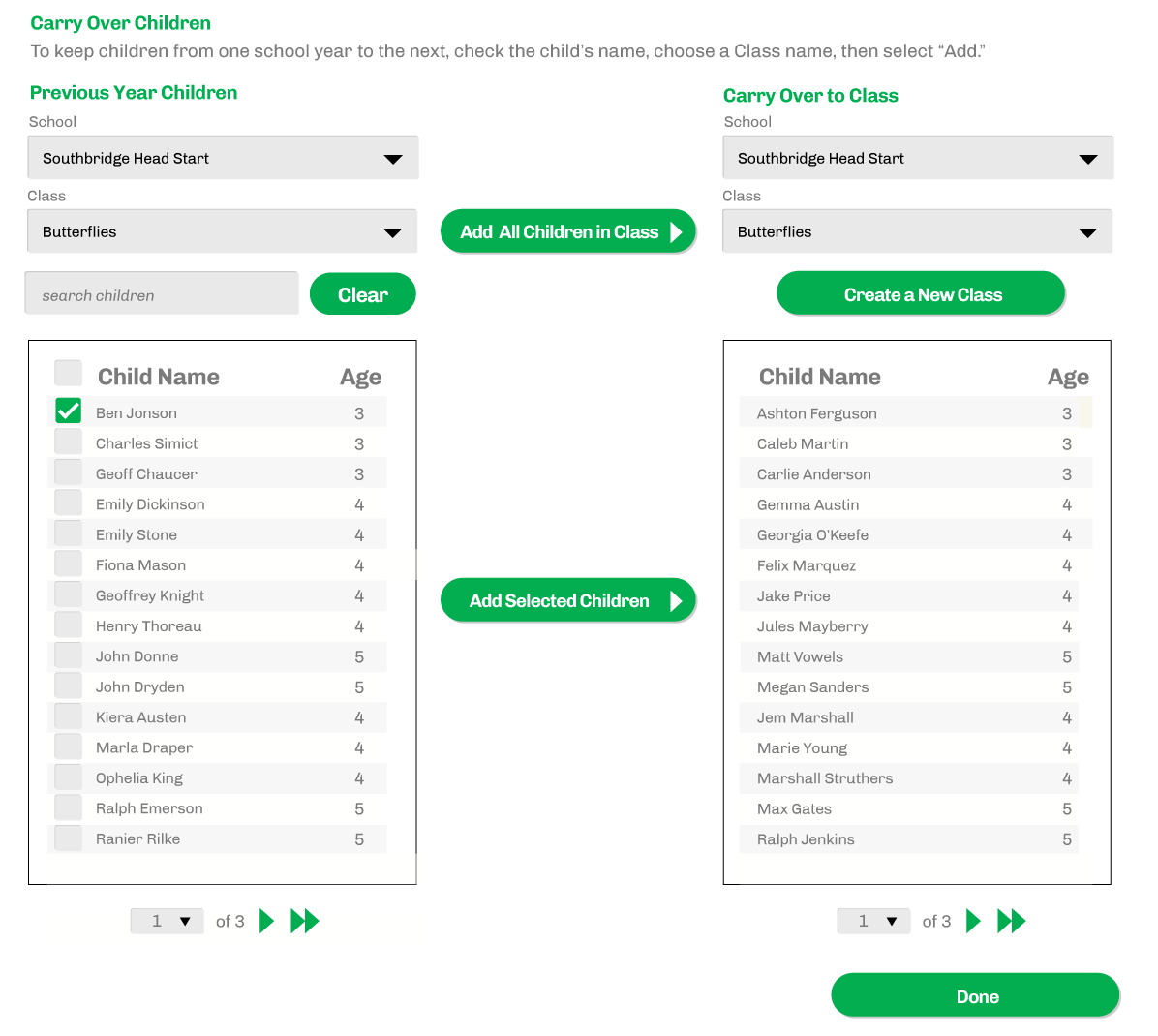Go to next page of carry over class list
This screenshot has height=1036, width=1158.
(x=974, y=921)
